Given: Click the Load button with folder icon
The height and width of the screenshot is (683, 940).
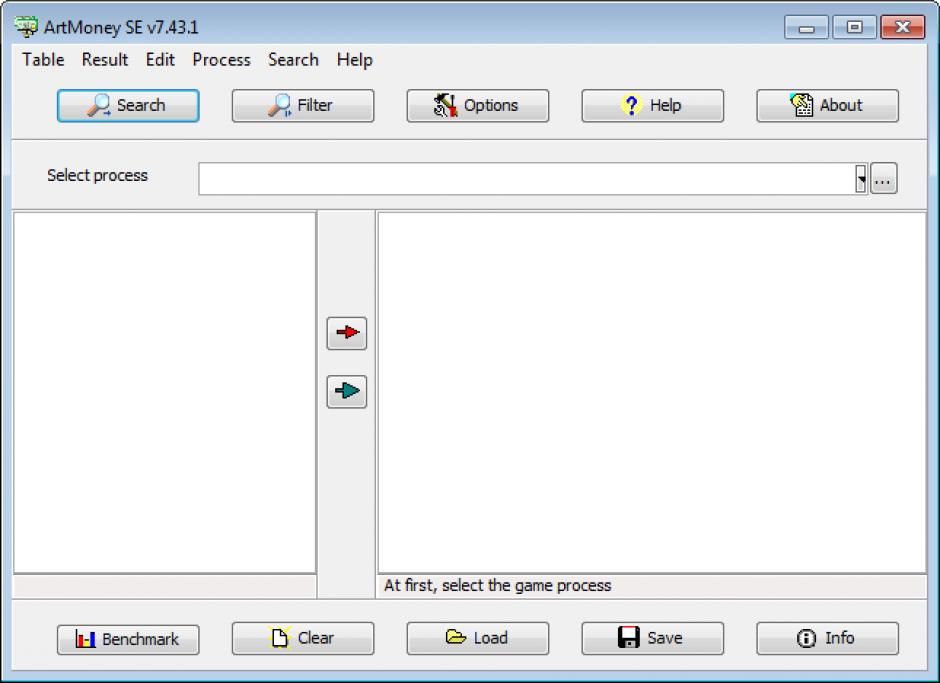Looking at the screenshot, I should tap(478, 638).
